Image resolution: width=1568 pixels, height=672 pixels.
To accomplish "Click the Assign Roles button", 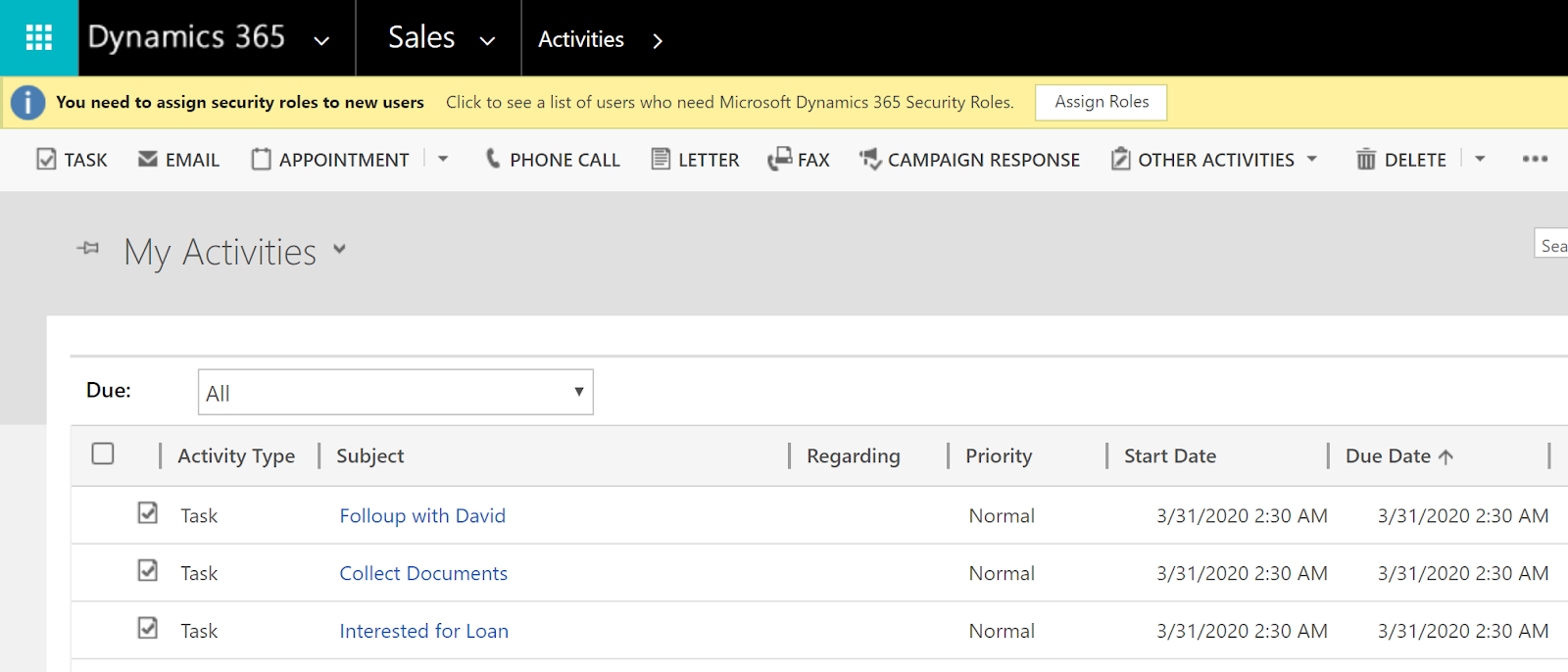I will click(1102, 102).
